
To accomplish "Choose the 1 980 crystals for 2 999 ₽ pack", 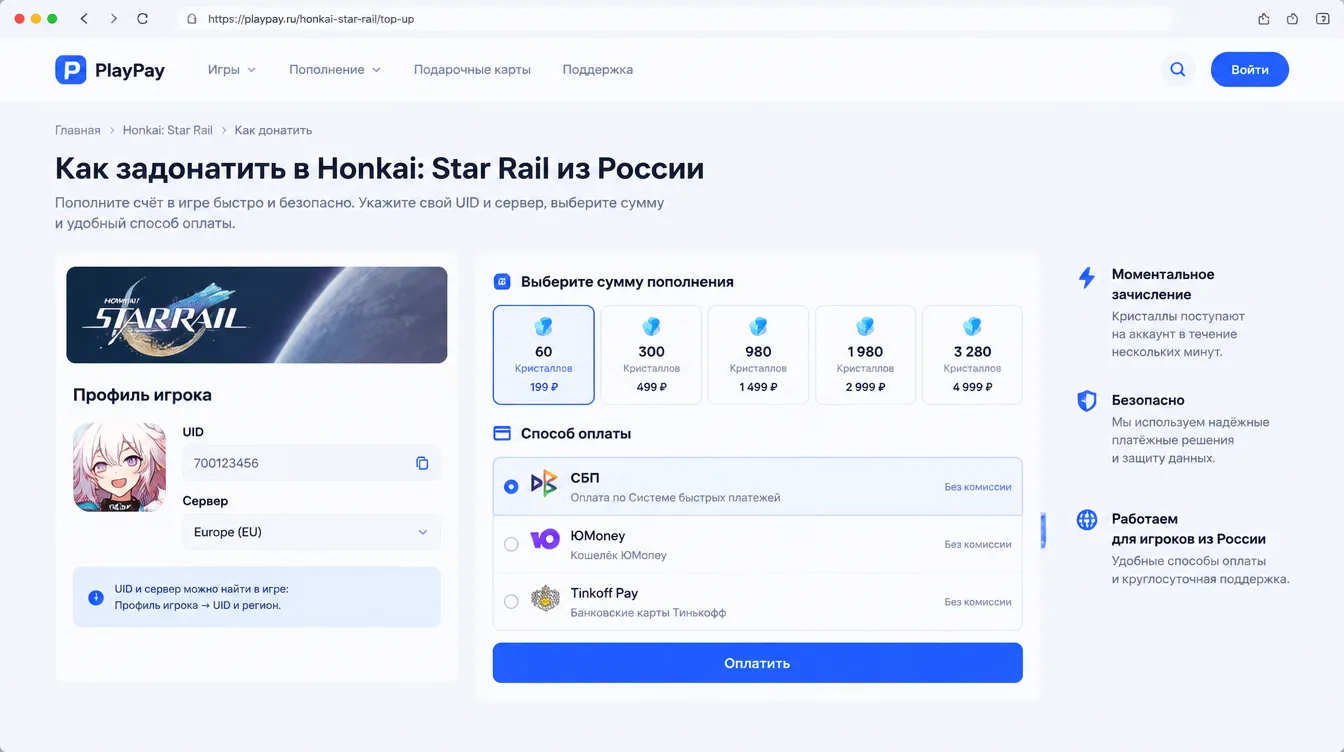I will (866, 355).
